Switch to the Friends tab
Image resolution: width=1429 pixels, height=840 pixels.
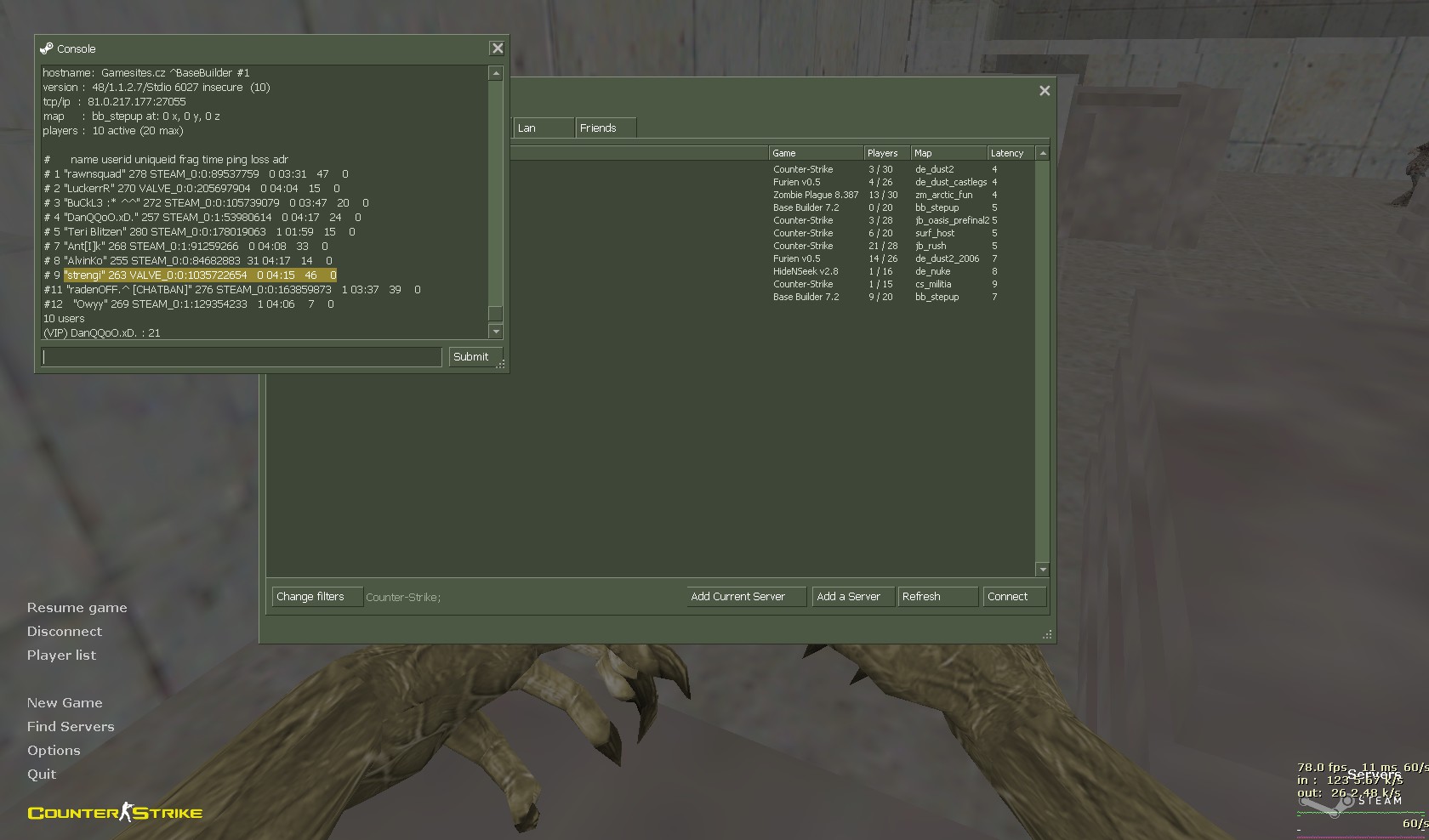tap(606, 128)
